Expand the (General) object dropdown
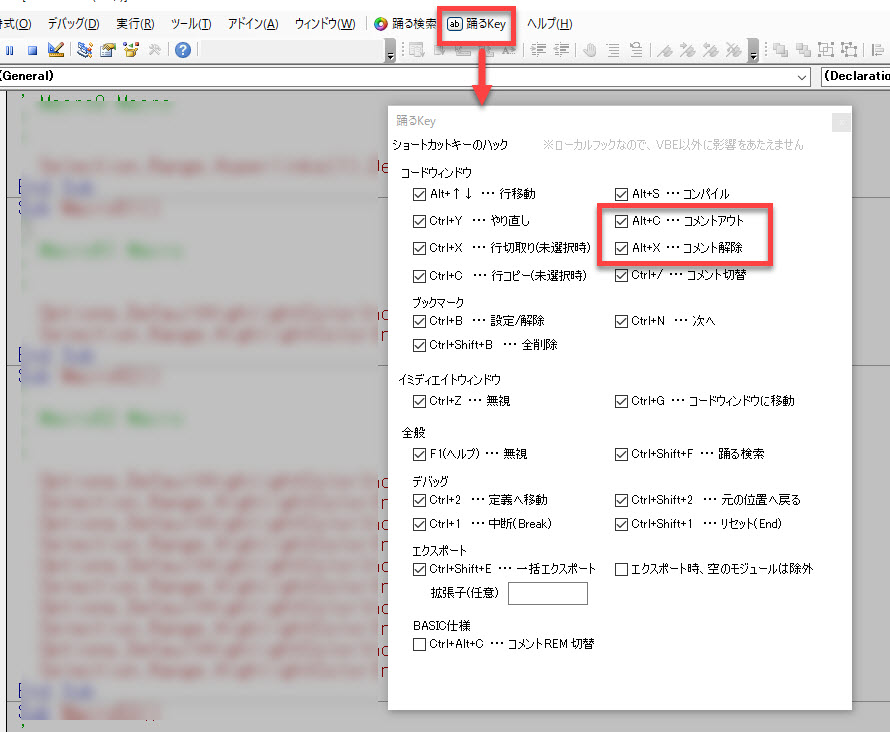 pos(803,76)
